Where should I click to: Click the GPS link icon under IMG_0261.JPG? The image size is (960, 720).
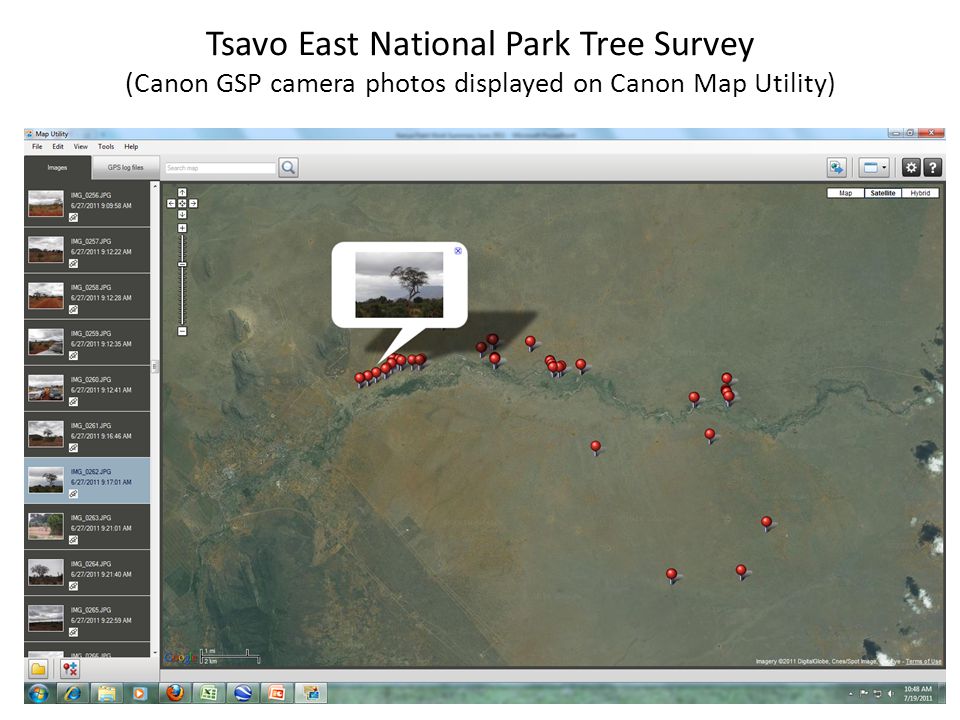pyautogui.click(x=73, y=448)
